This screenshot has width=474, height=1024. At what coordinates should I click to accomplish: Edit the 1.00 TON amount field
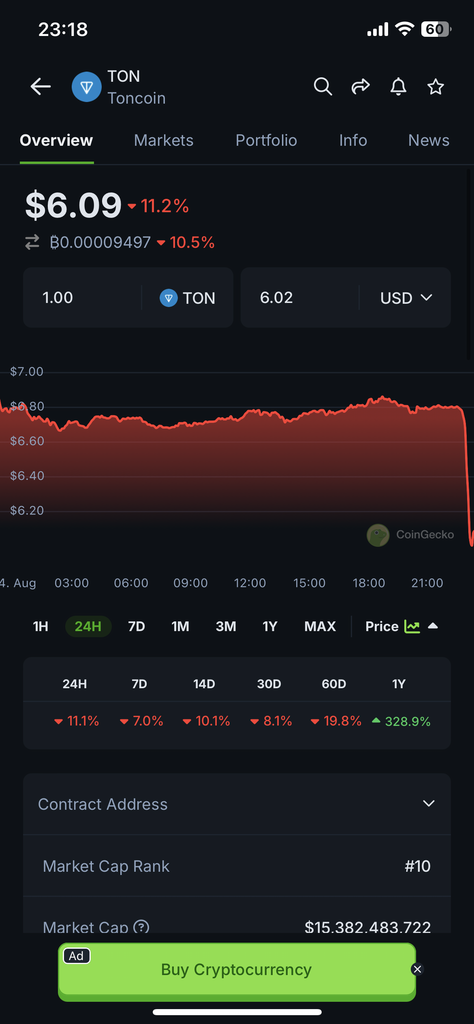coord(82,298)
